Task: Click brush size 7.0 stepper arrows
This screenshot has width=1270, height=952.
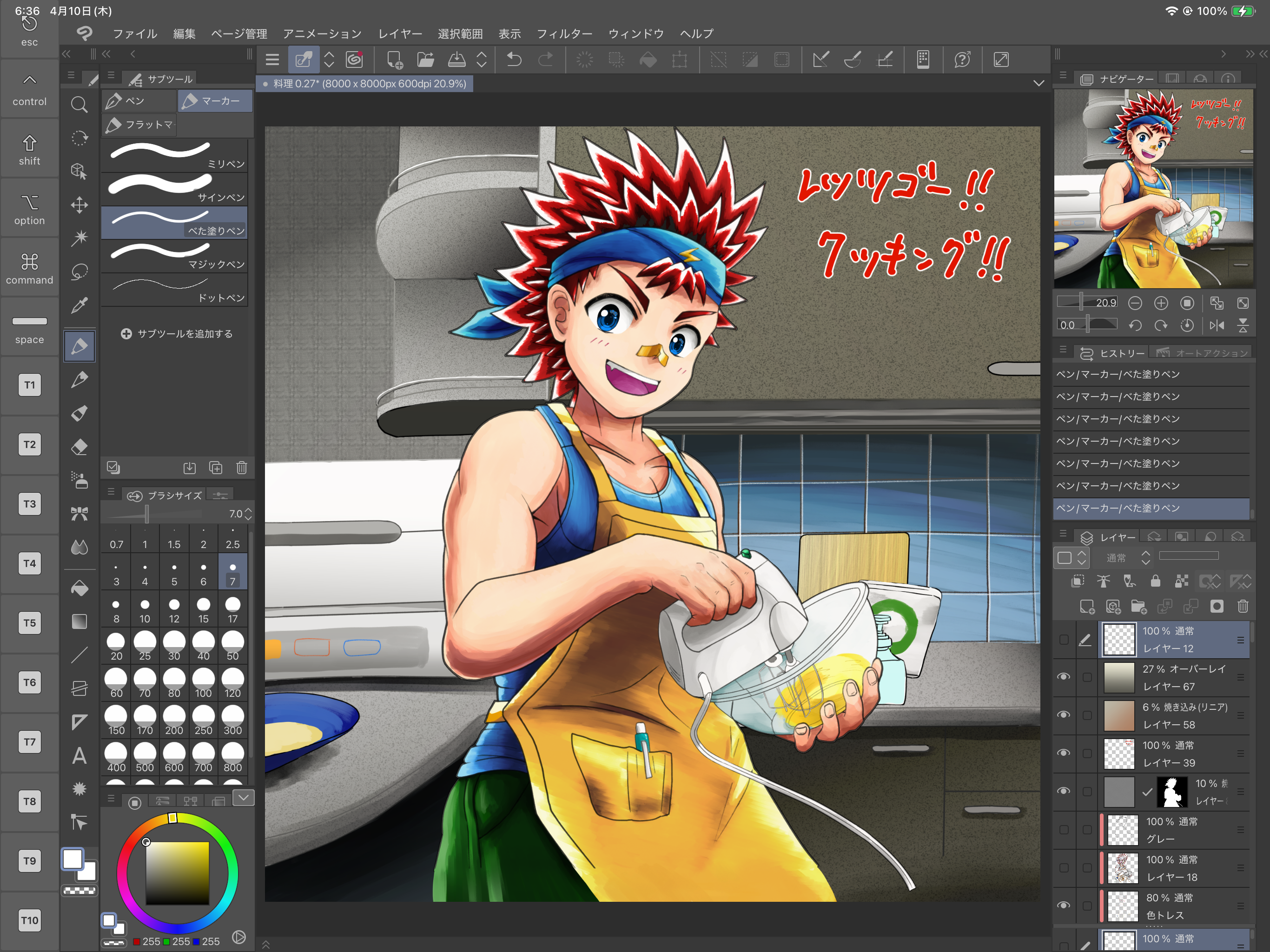Action: pos(248,514)
